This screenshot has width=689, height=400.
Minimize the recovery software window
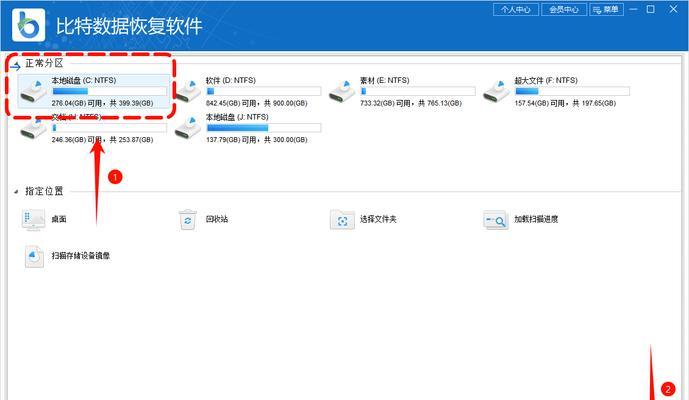click(633, 9)
